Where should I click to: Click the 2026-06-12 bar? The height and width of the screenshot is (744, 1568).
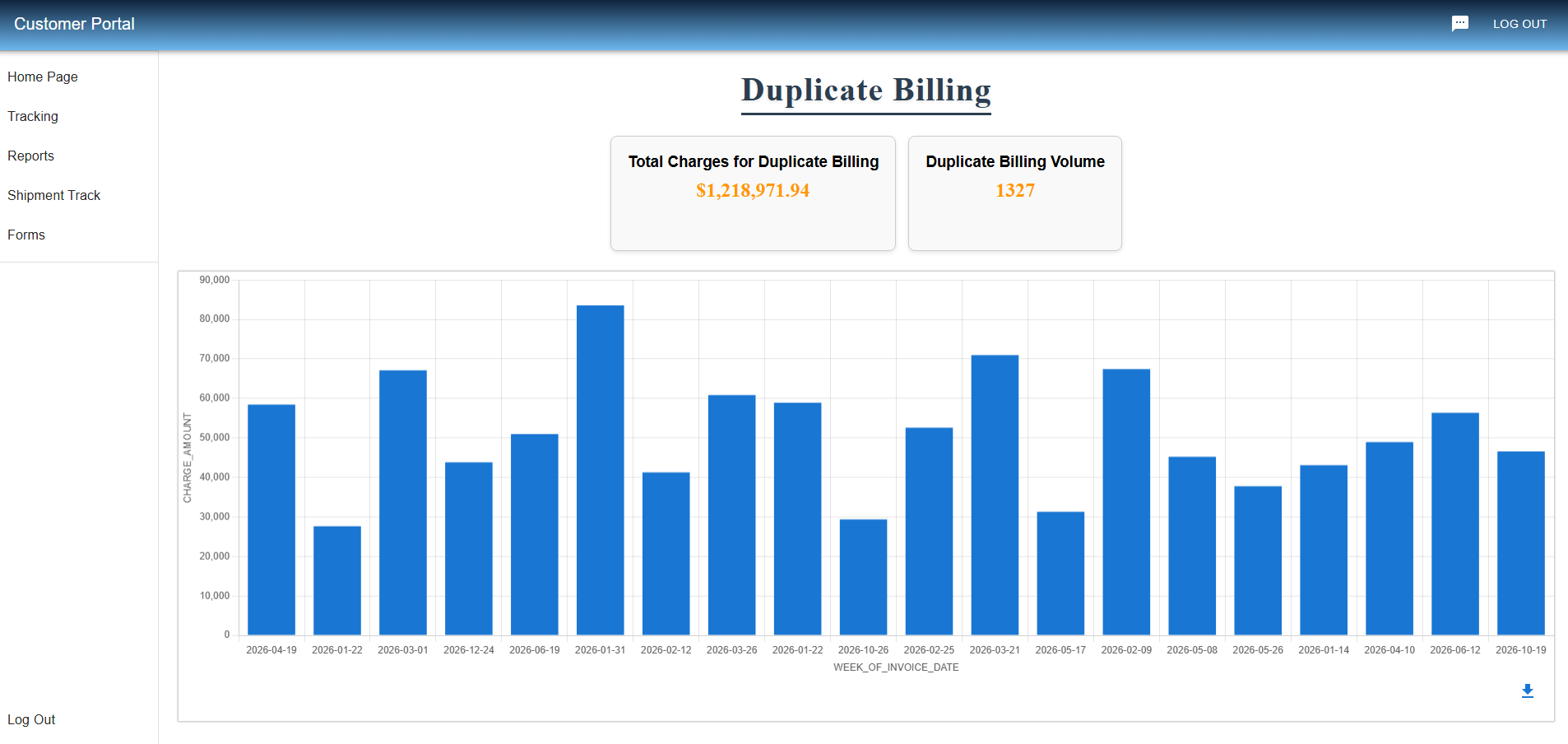click(1454, 523)
